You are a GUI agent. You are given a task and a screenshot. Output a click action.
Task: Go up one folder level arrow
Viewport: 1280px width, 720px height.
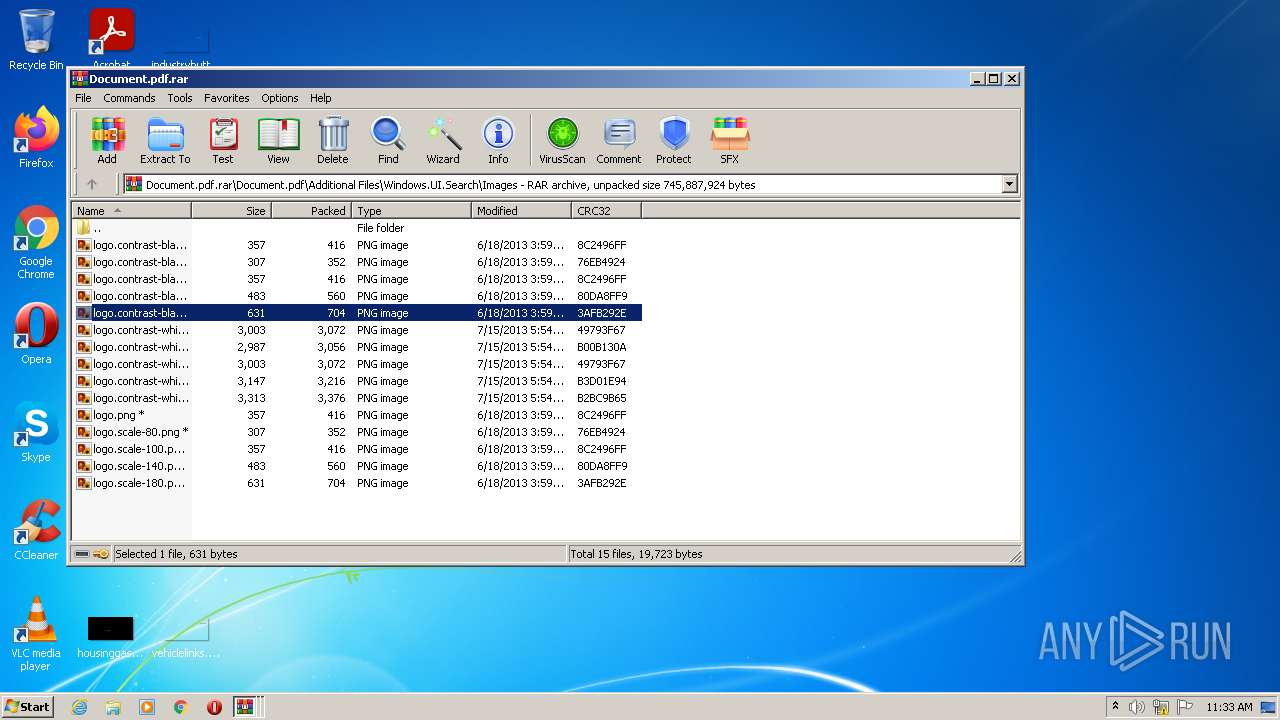click(92, 184)
